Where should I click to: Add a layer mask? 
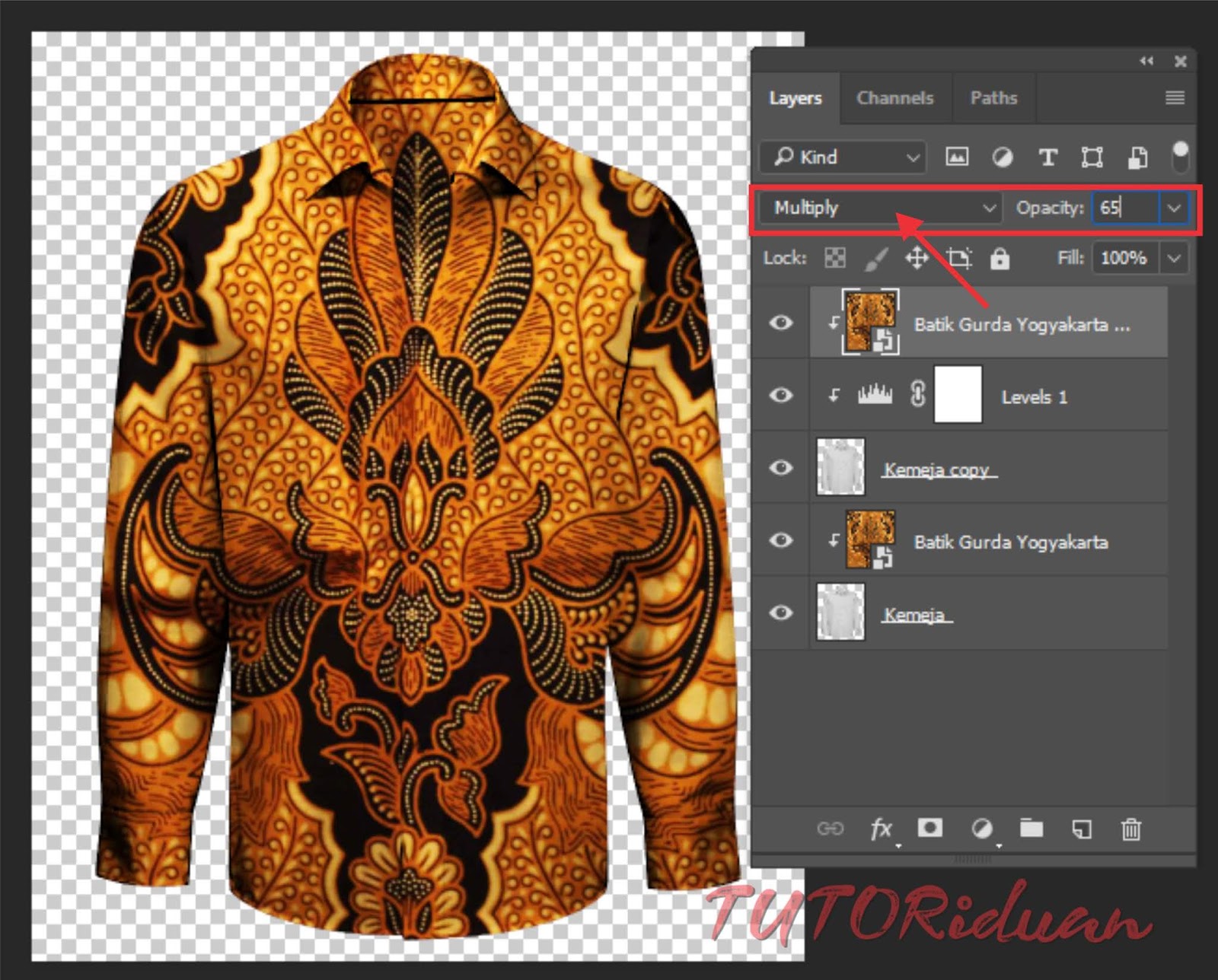coord(930,829)
